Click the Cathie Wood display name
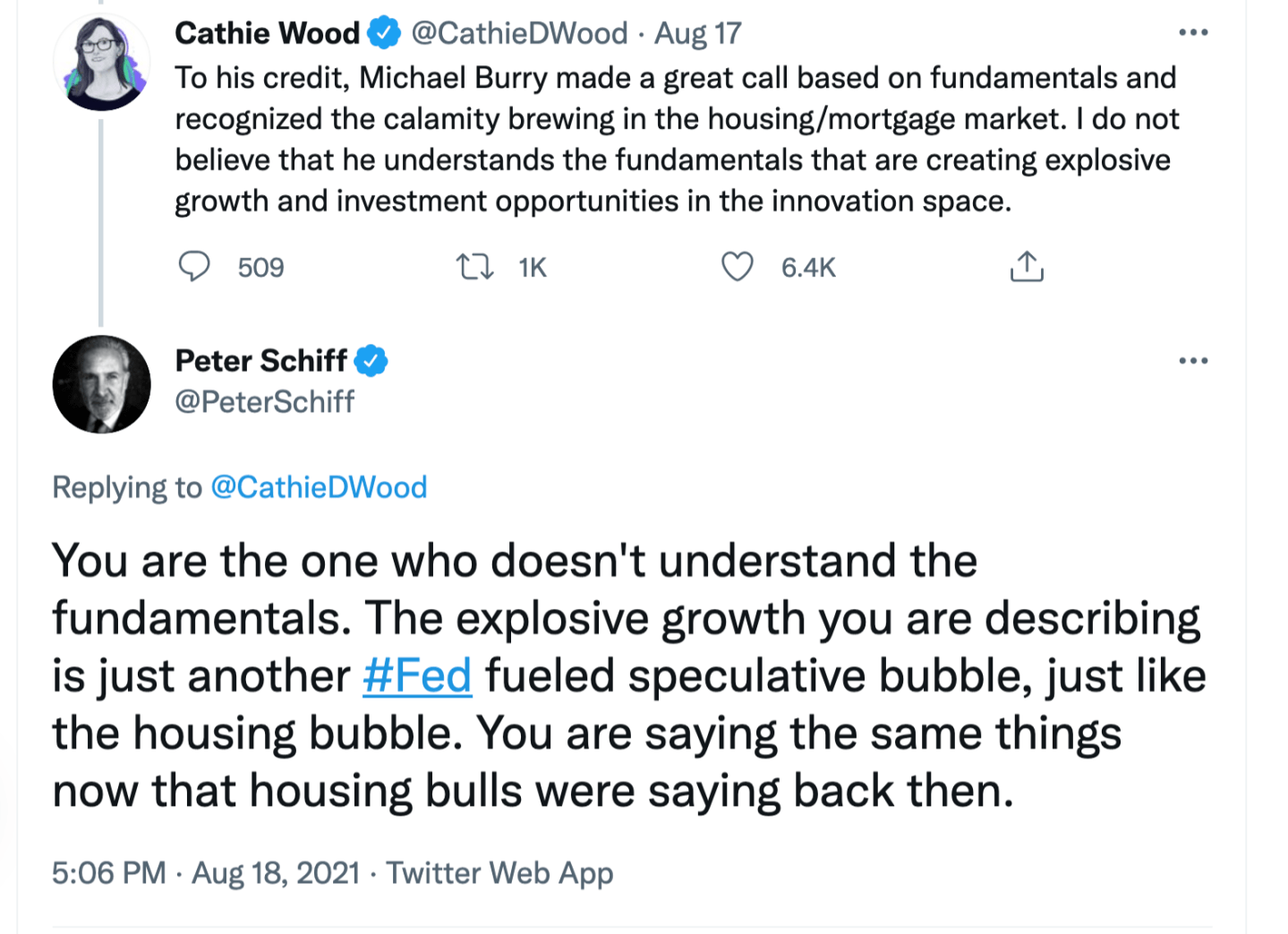The image size is (1288, 934). pyautogui.click(x=267, y=34)
